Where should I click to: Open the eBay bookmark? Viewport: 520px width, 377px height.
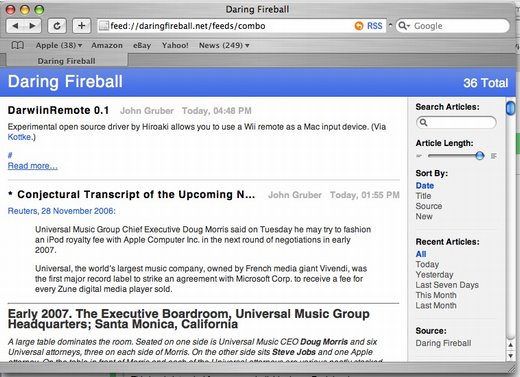[x=142, y=45]
